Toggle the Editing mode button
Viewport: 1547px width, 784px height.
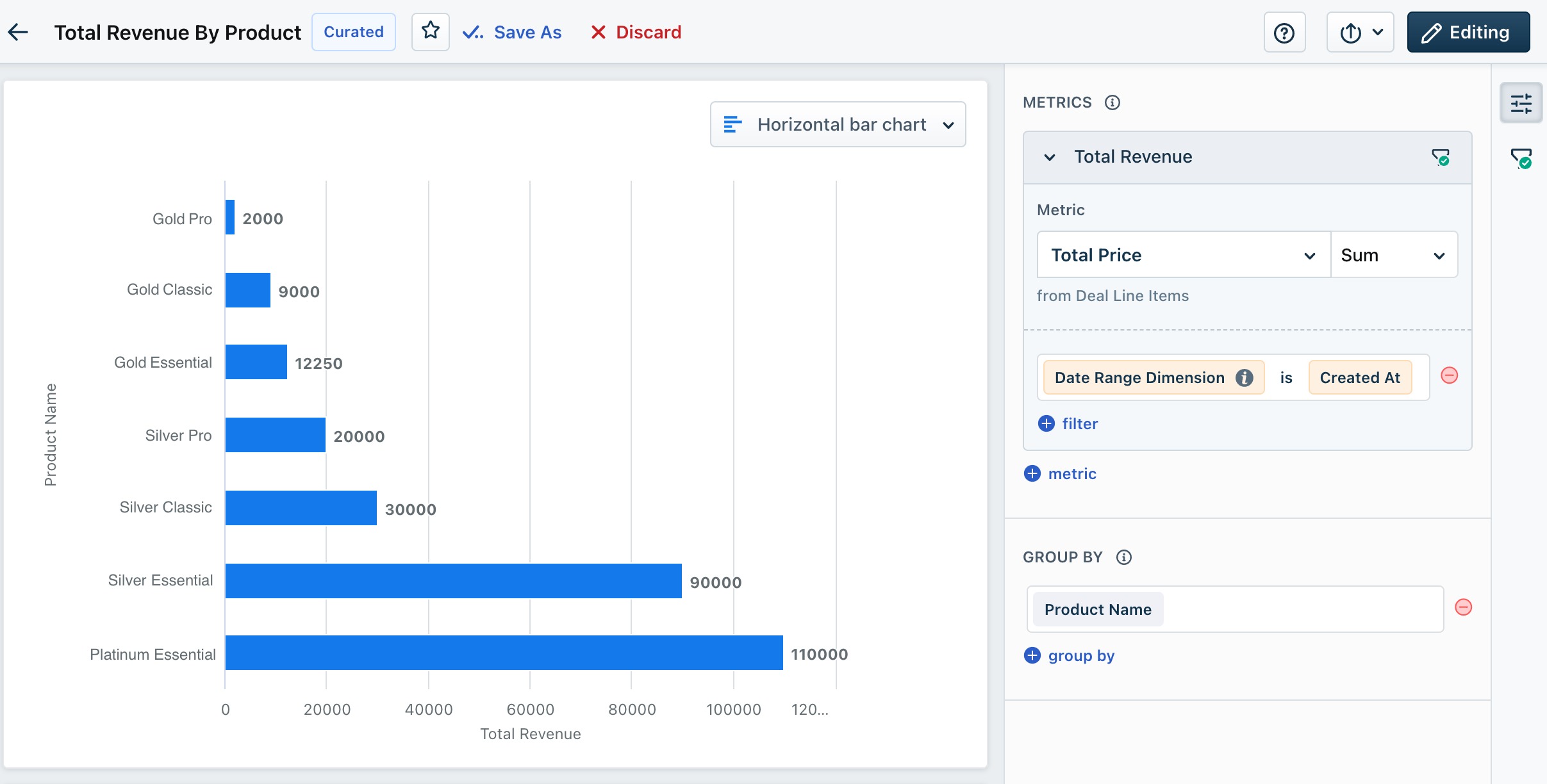coord(1468,33)
